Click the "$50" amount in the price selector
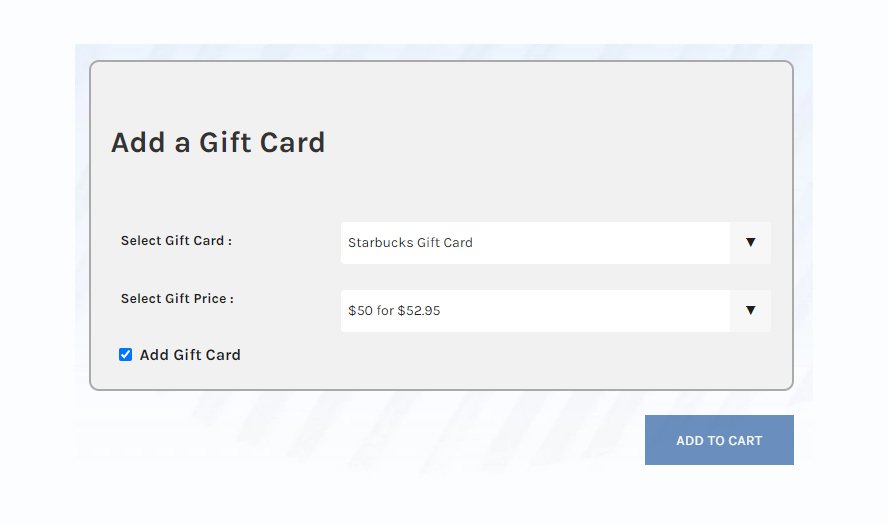 point(360,311)
